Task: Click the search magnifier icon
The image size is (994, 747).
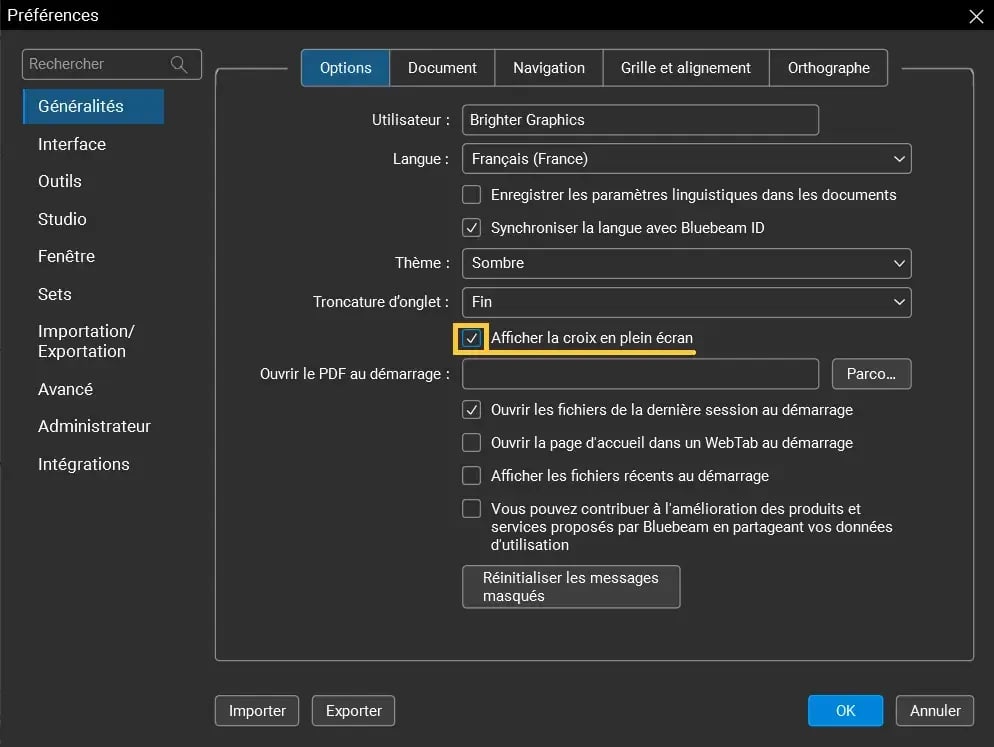Action: (179, 64)
